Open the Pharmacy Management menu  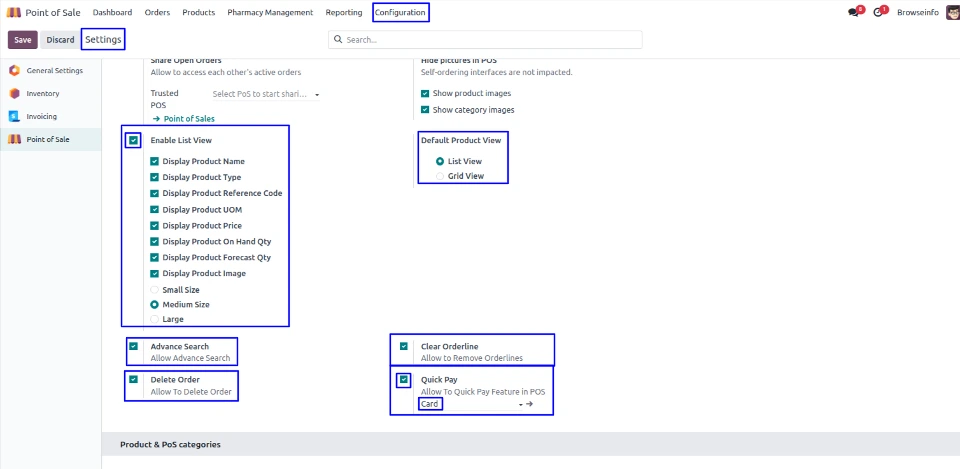[270, 13]
